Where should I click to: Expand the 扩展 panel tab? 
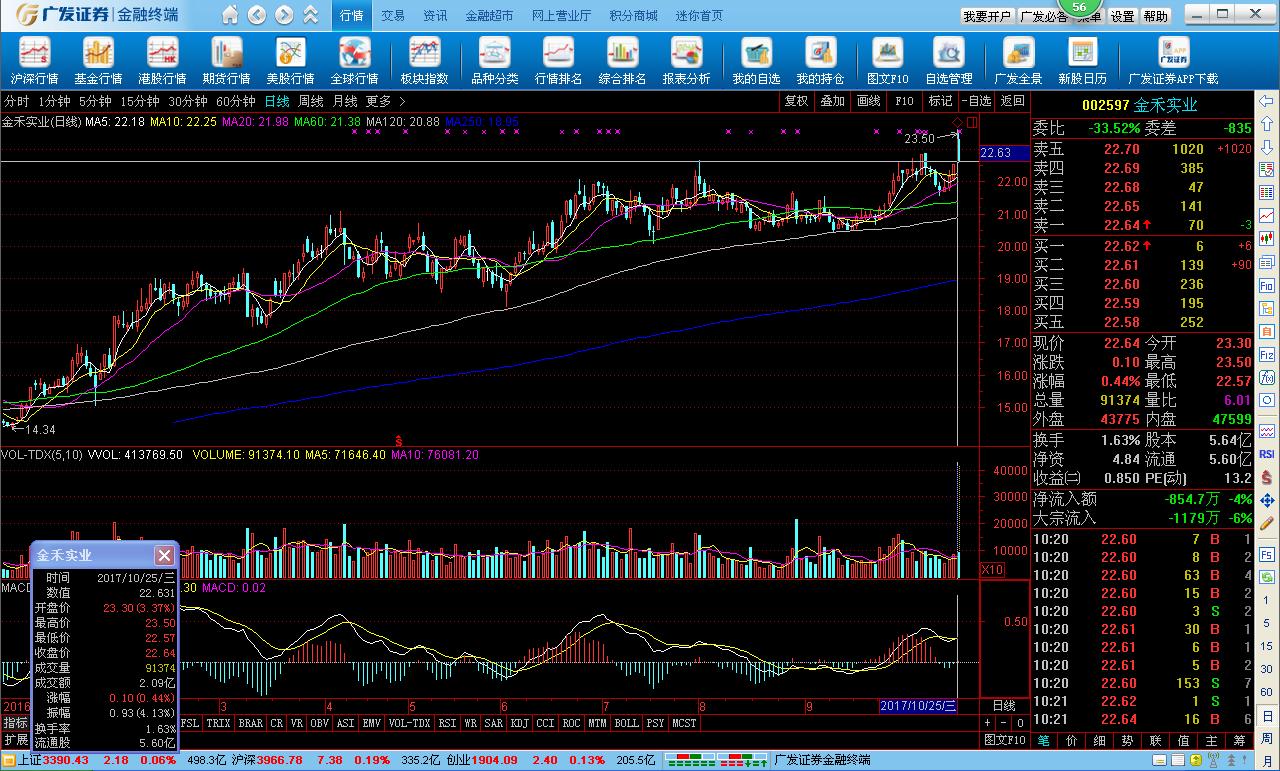click(15, 740)
